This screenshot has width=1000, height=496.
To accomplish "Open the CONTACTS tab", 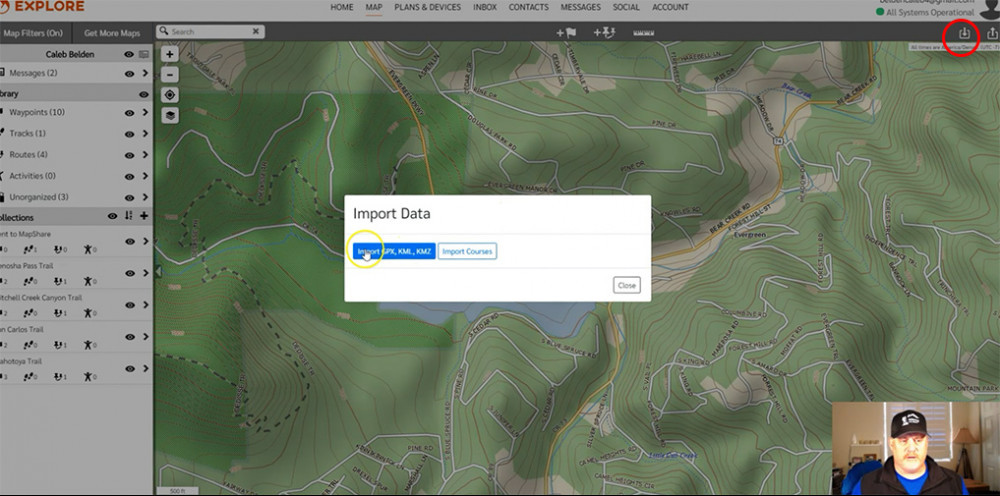I will pyautogui.click(x=528, y=8).
